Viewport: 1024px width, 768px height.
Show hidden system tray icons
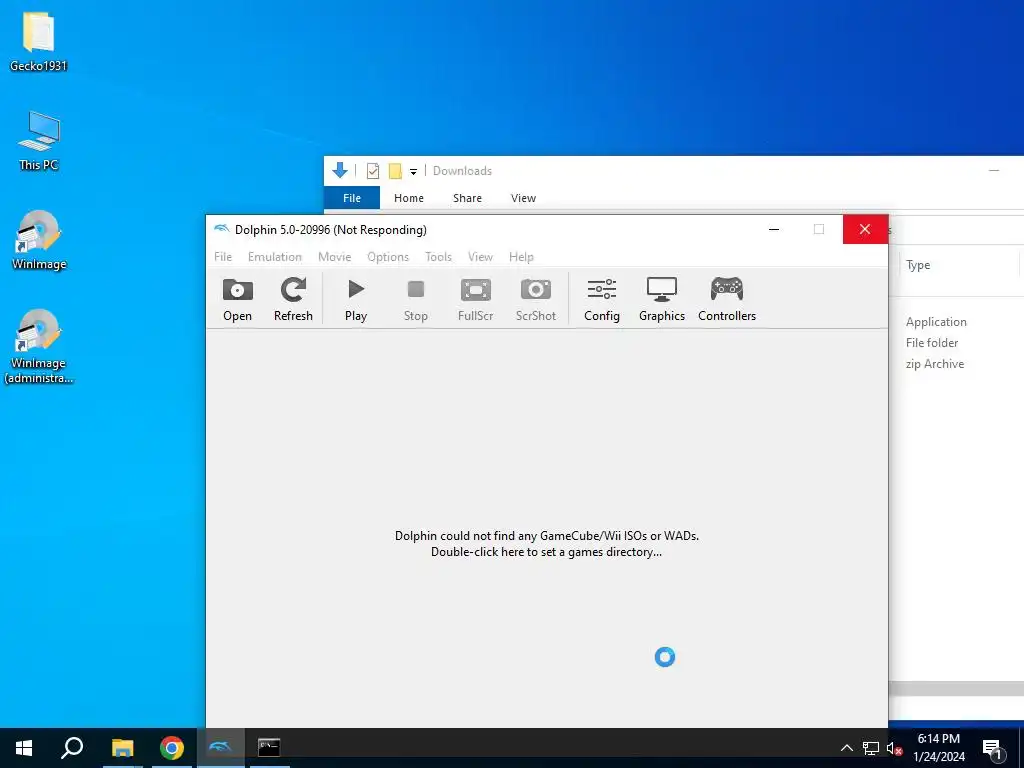pos(846,748)
